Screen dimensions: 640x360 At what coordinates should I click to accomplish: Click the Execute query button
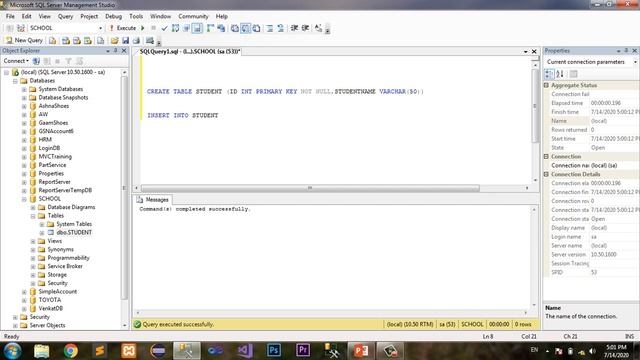coord(122,28)
